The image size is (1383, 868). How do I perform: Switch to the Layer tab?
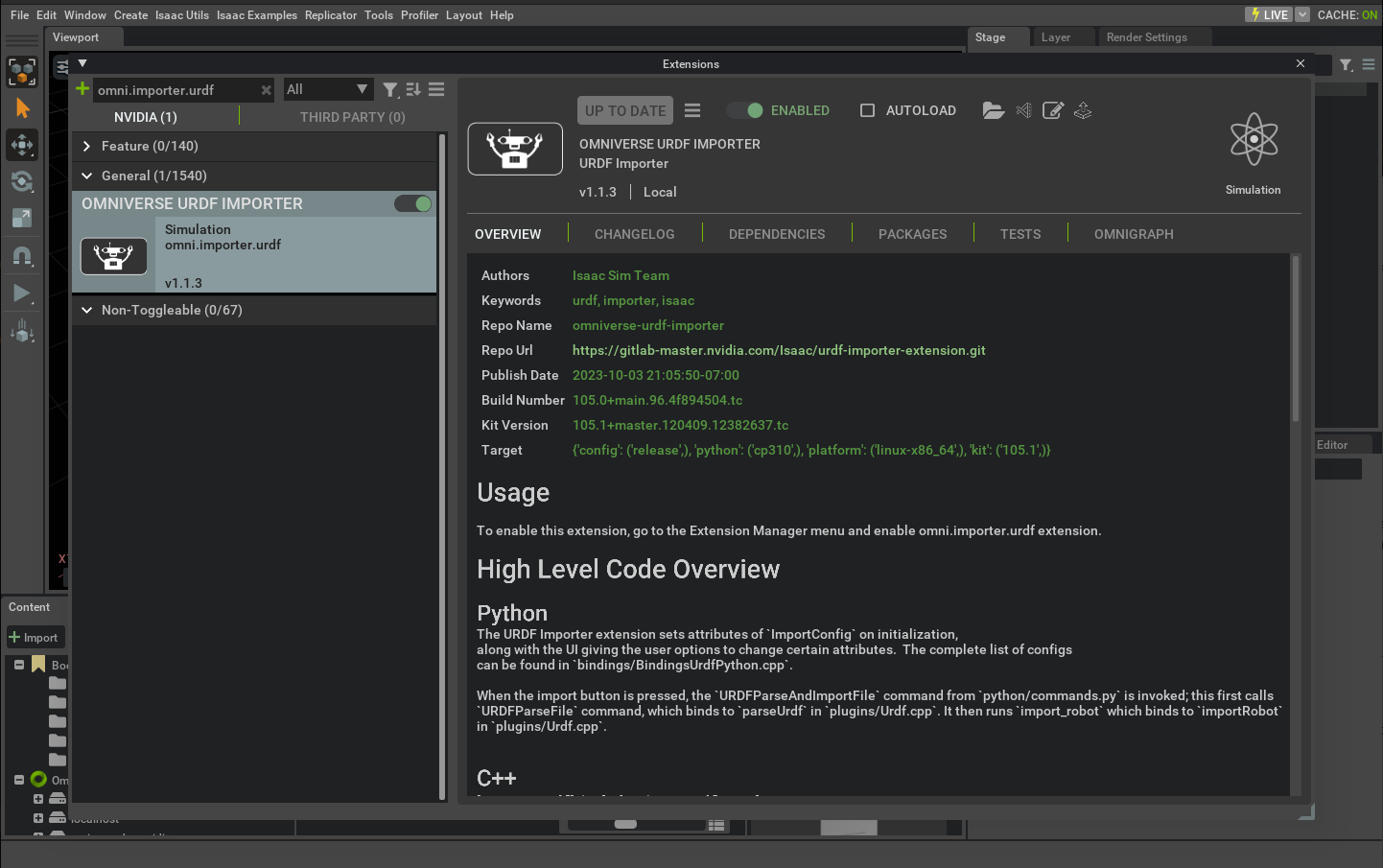click(x=1056, y=37)
